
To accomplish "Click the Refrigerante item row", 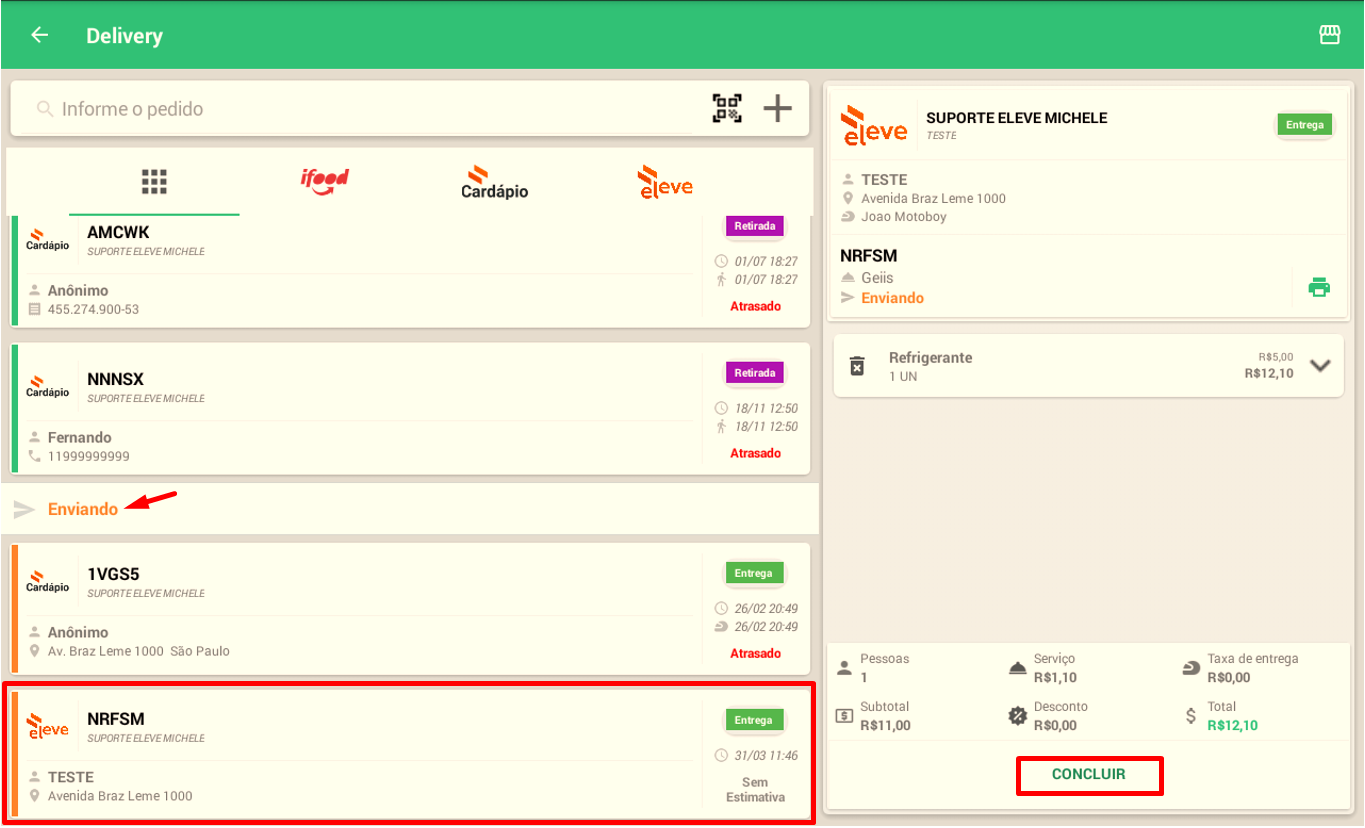I will (1088, 366).
